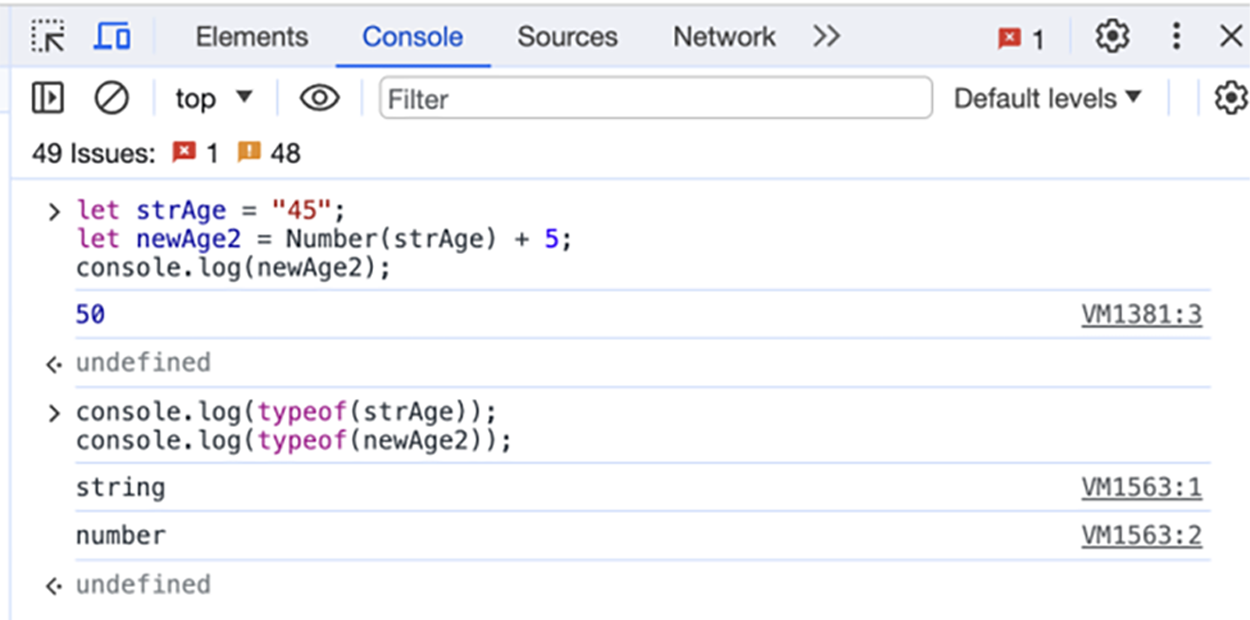This screenshot has height=620, width=1250.
Task: Activate the inspect element selector icon
Action: click(47, 37)
